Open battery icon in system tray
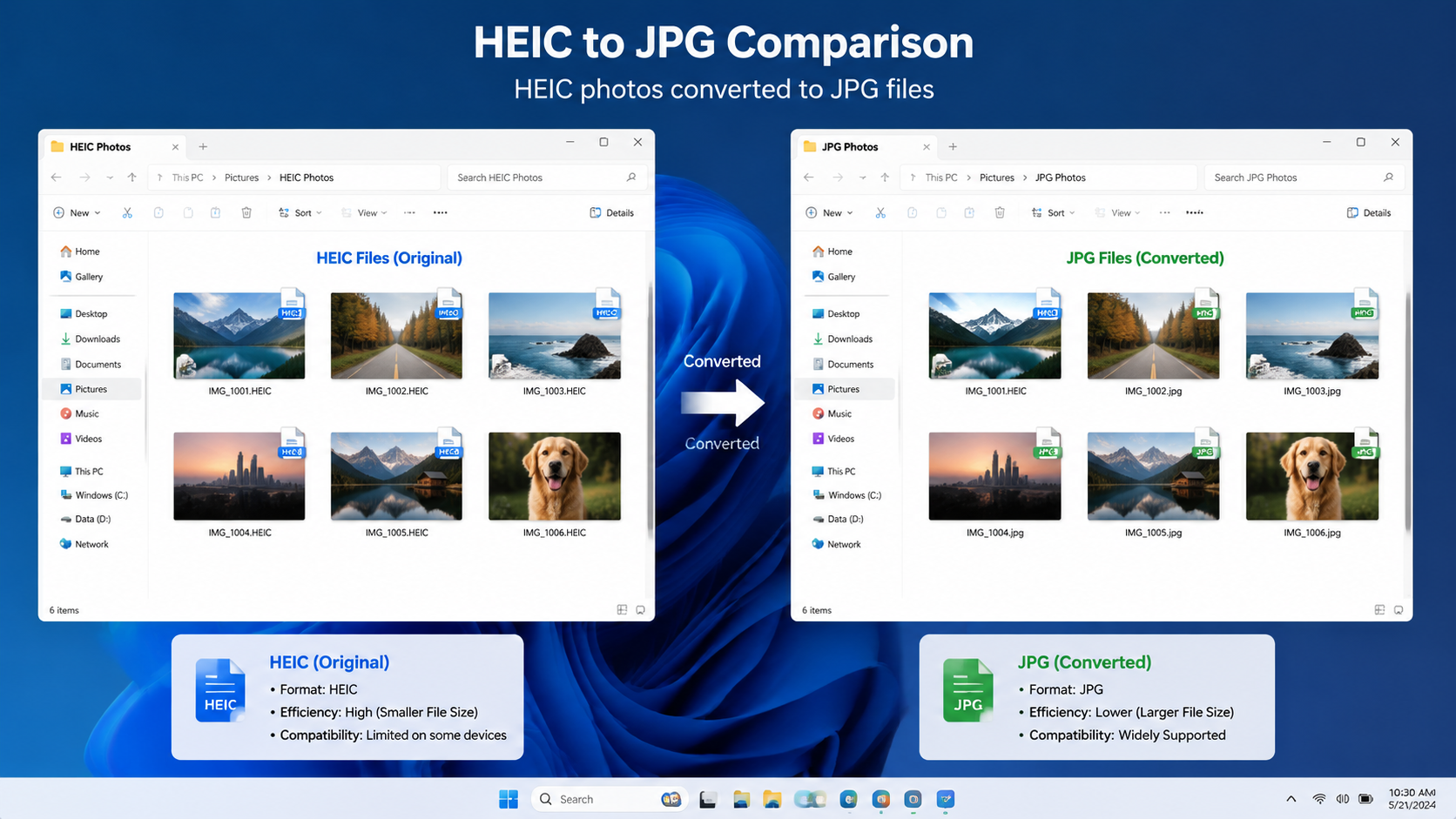The image size is (1456, 819). [x=1366, y=799]
